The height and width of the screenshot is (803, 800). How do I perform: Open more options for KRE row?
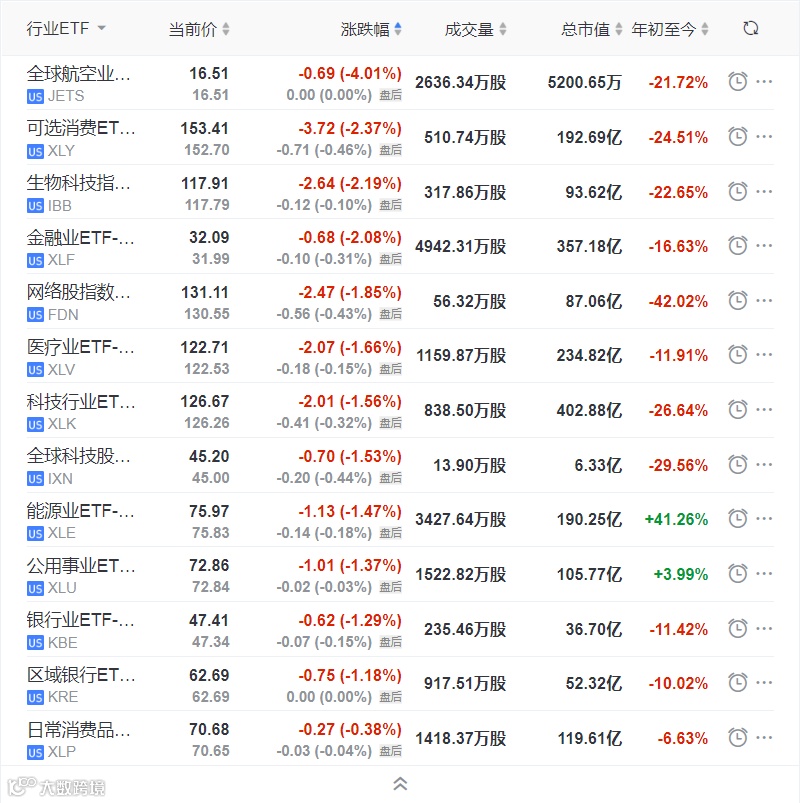point(764,682)
